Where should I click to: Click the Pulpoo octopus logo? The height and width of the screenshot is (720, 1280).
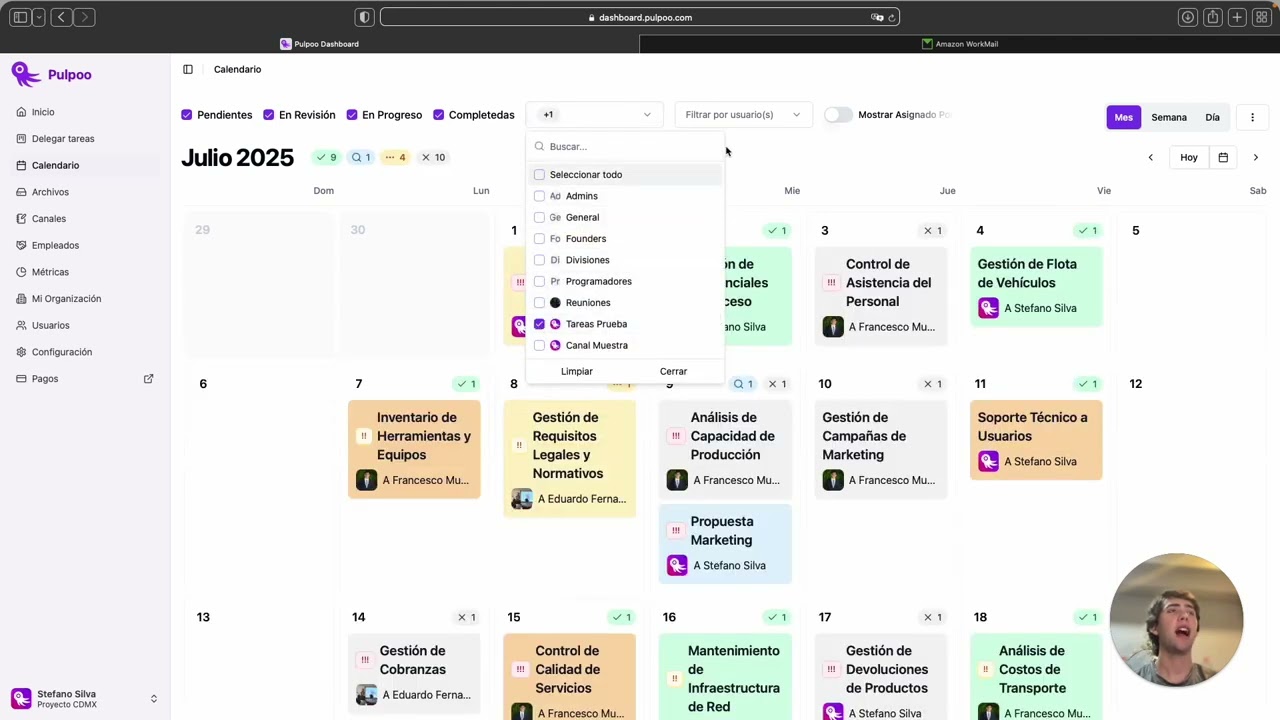(24, 75)
